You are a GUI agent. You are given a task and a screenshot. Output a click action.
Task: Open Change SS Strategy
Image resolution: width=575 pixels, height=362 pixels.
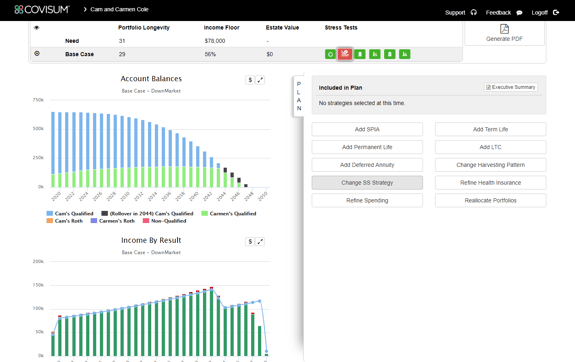tap(367, 183)
